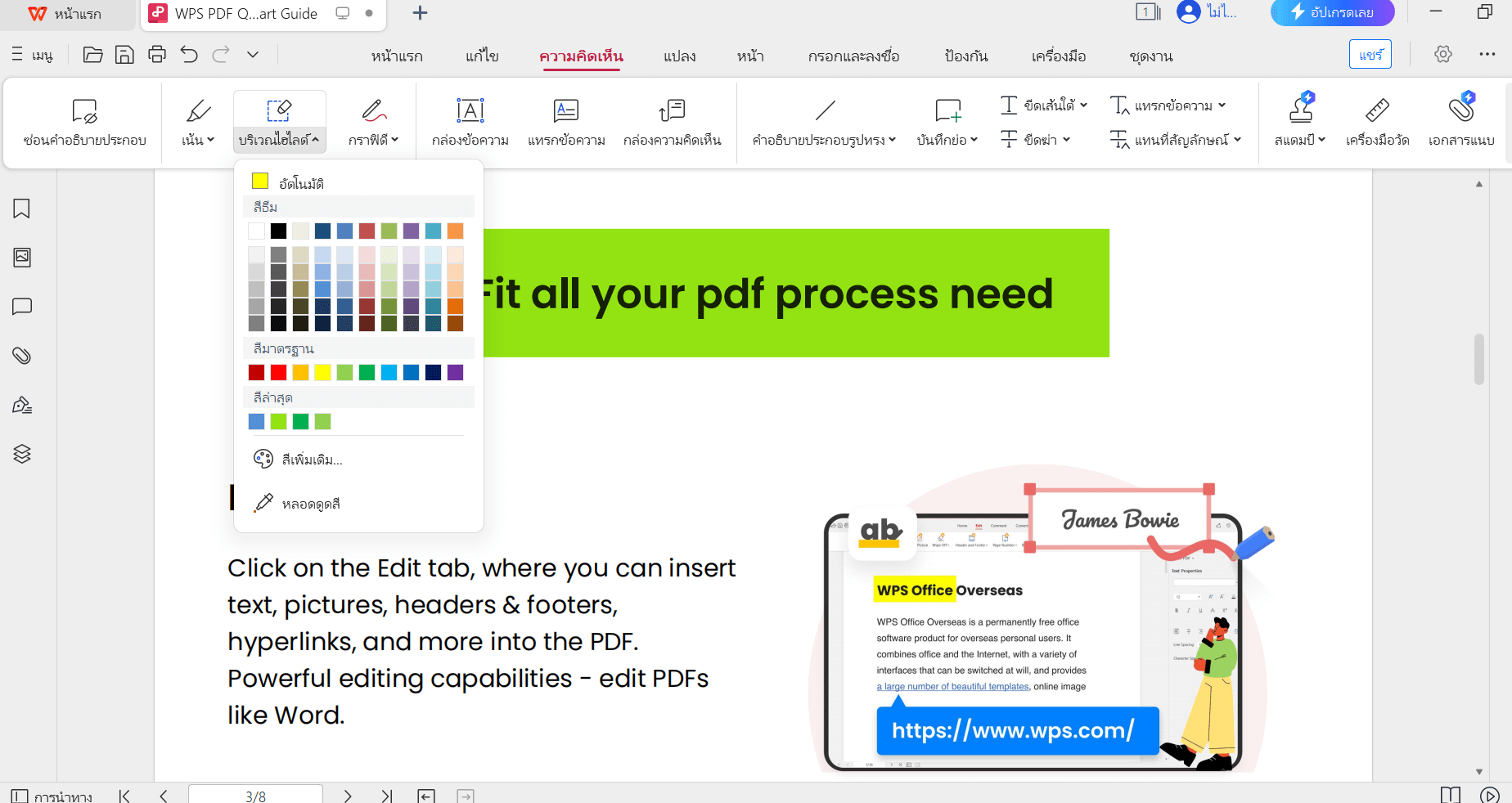Click the redo arrow icon

click(221, 55)
